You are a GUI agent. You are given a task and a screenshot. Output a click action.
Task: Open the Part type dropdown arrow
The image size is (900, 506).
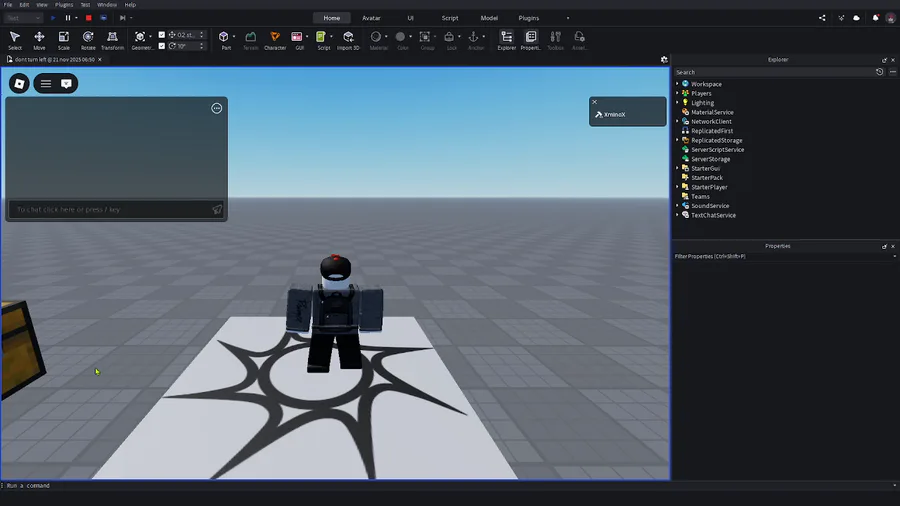(234, 37)
